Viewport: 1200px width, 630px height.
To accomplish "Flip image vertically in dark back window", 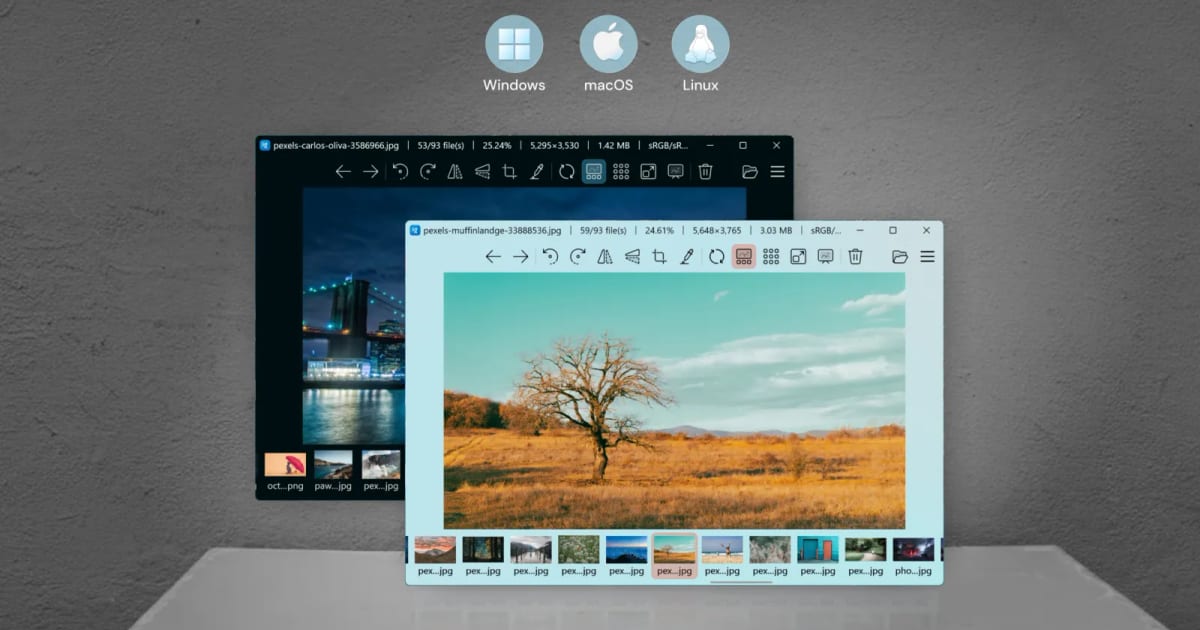I will [x=482, y=172].
